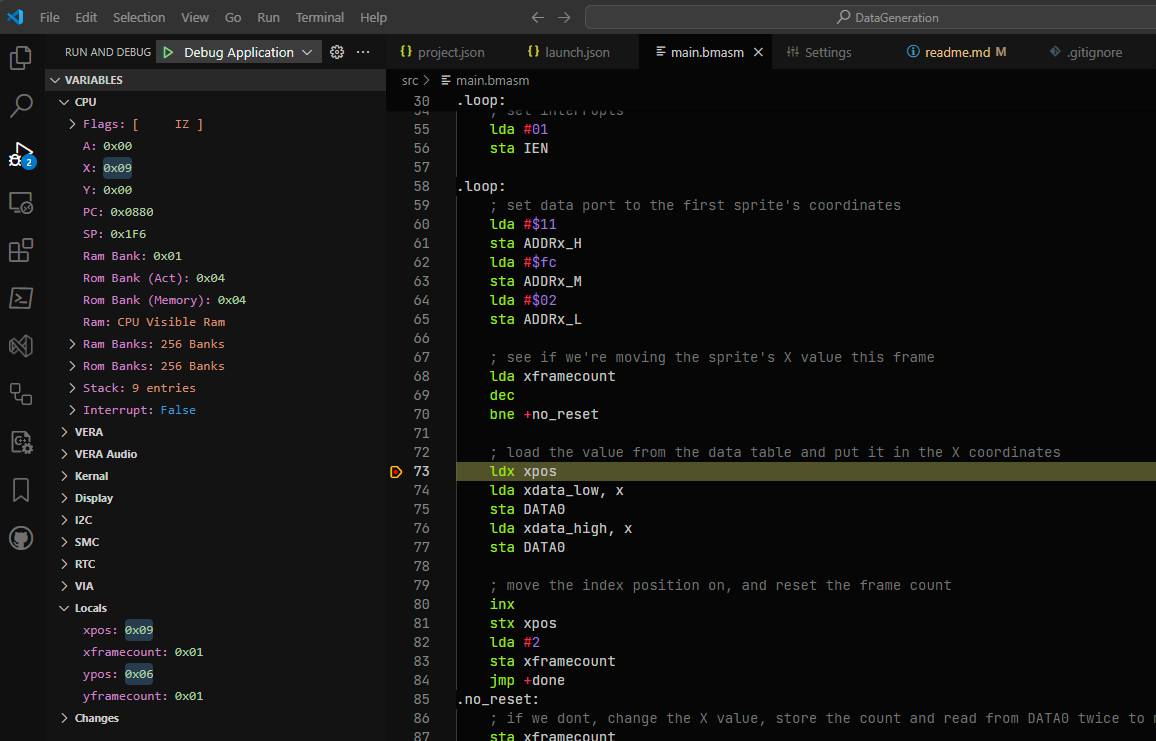Start debugging with the green play icon
This screenshot has height=741, width=1156.
(x=169, y=52)
